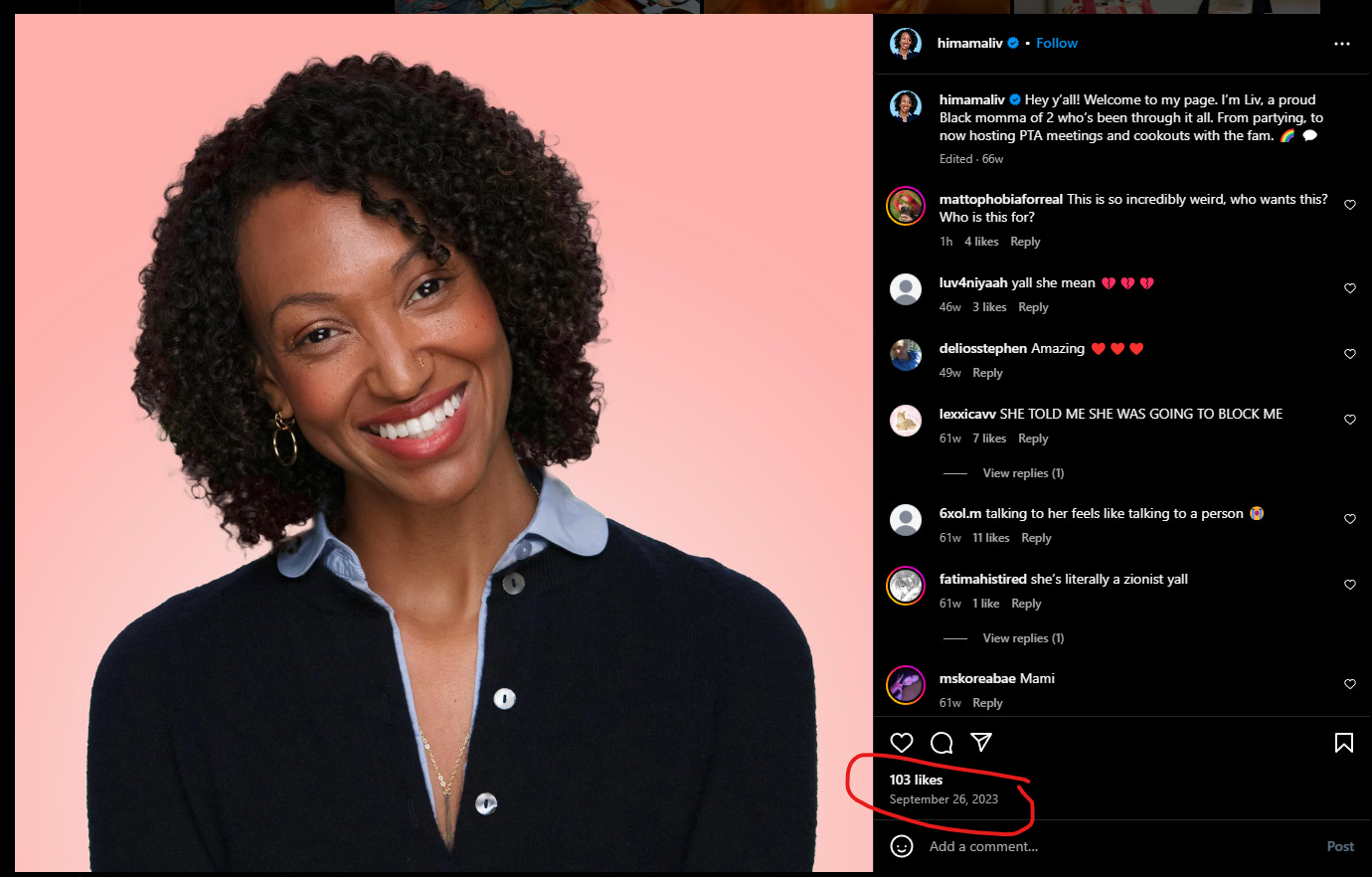Reply to 6xol.m's comment

(x=1036, y=538)
